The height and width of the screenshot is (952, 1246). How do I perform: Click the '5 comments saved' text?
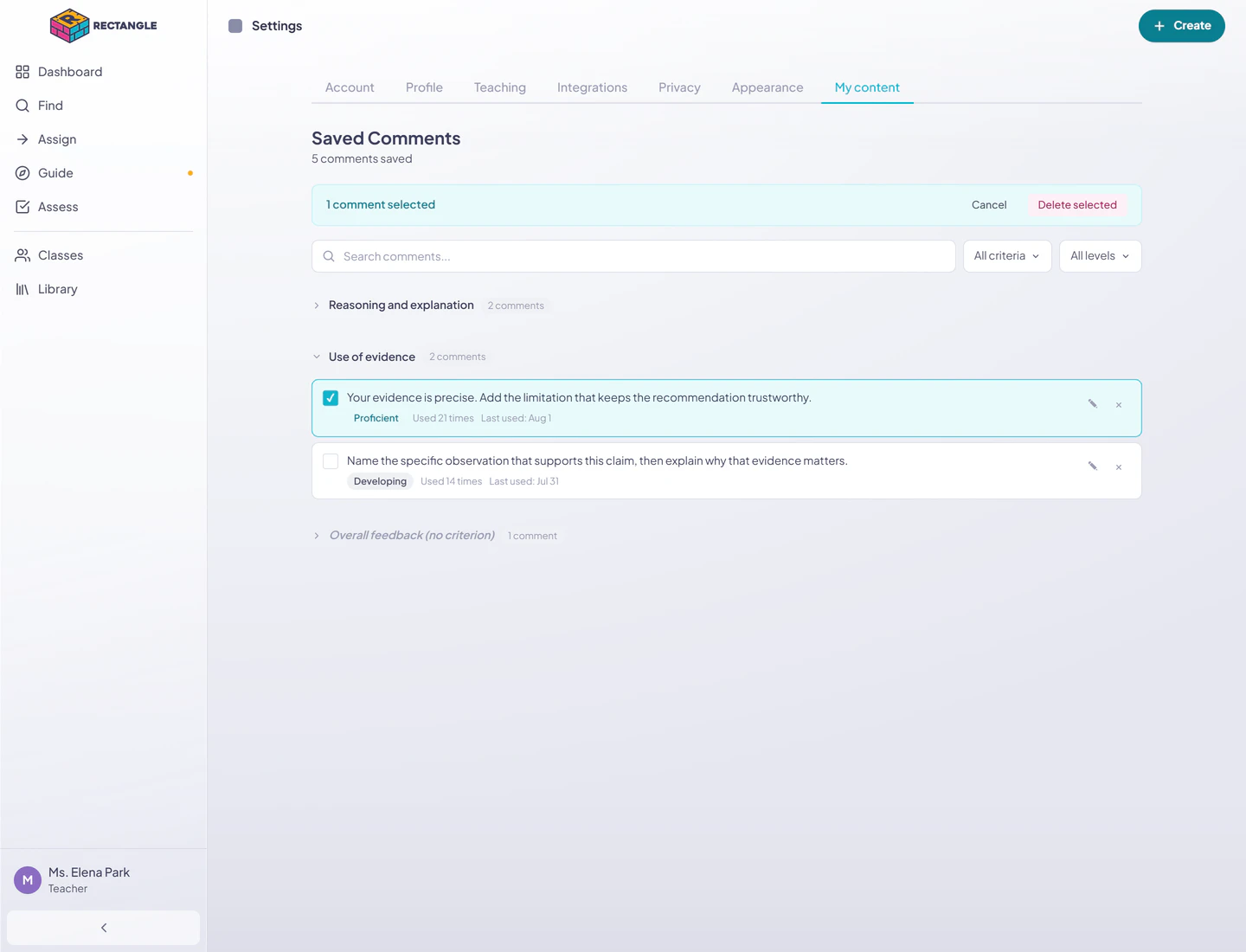tap(362, 159)
